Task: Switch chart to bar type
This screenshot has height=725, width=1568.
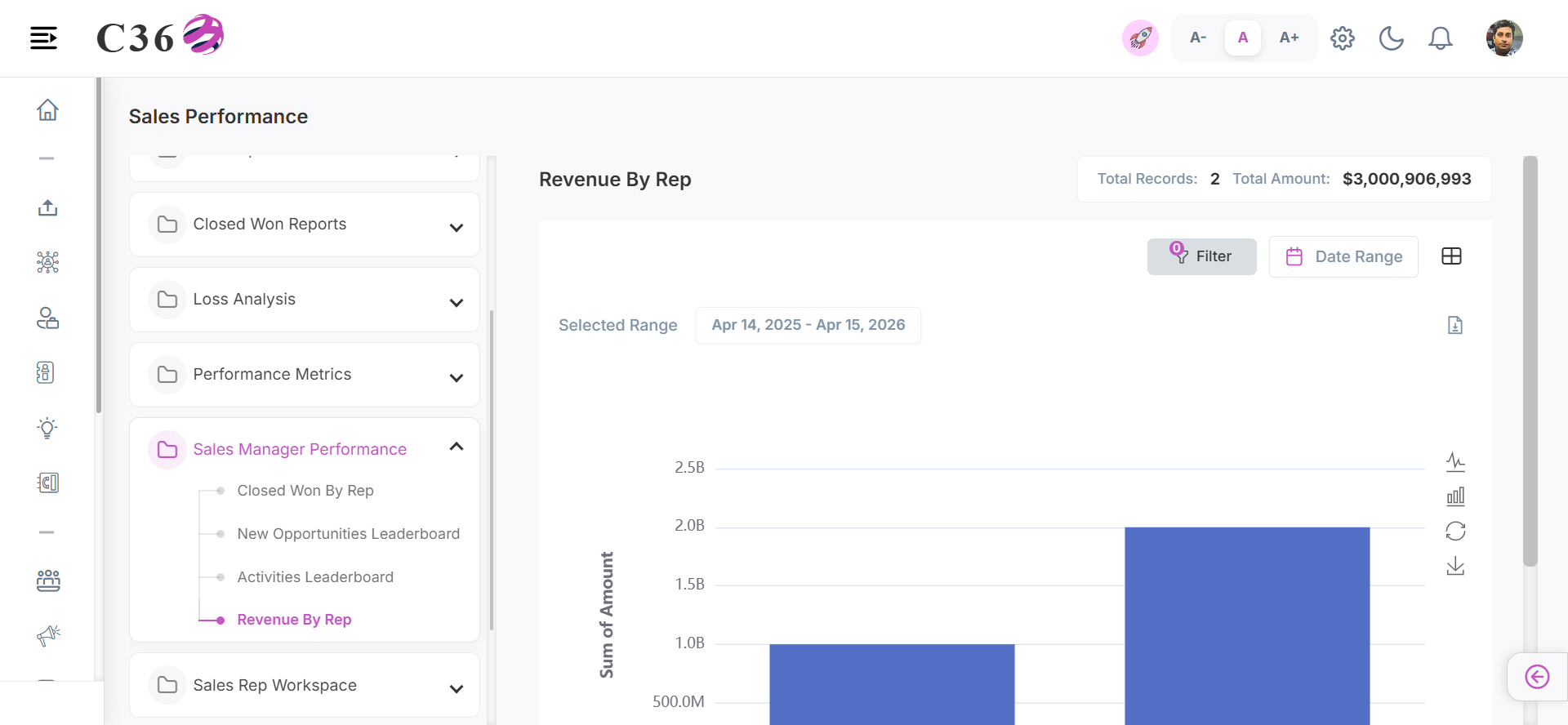Action: tap(1455, 496)
